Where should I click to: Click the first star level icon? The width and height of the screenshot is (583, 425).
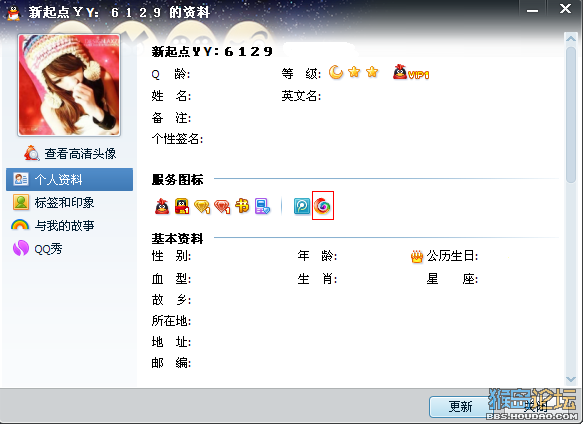[354, 72]
